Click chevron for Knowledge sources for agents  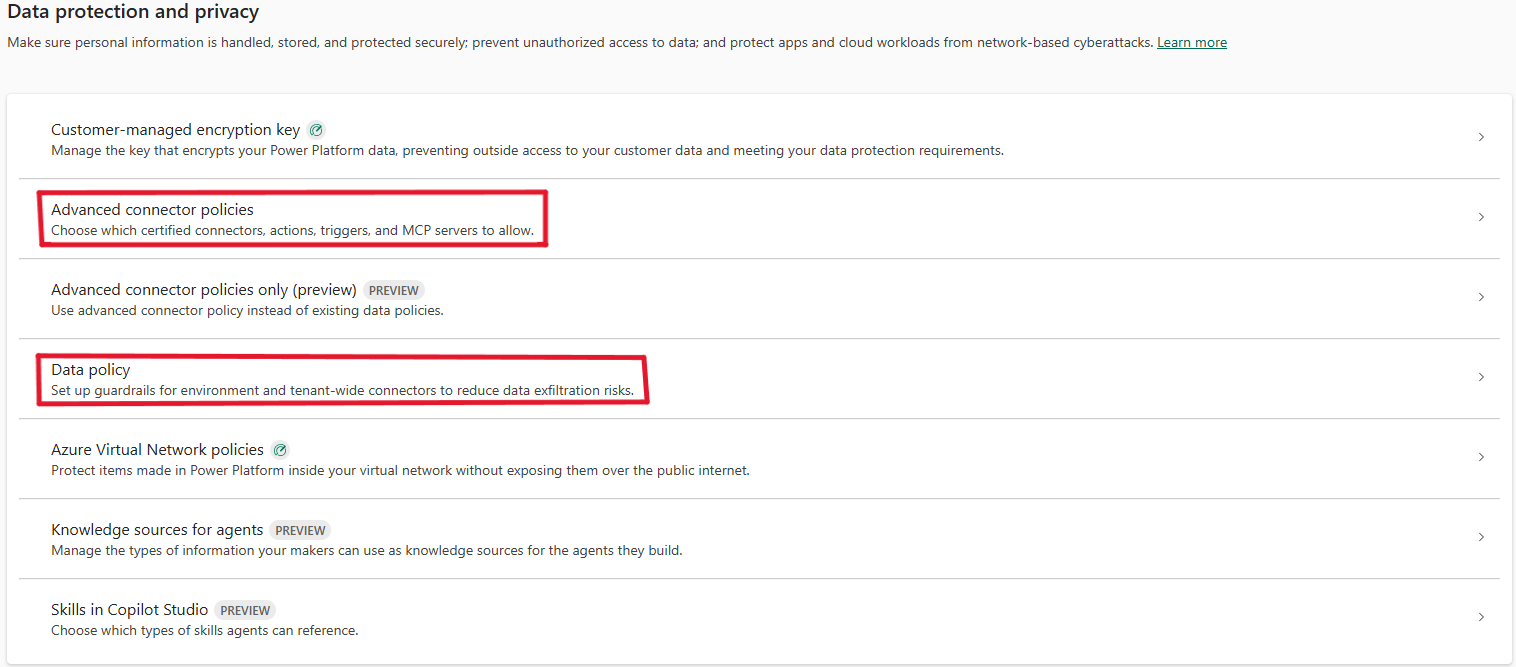coord(1481,537)
